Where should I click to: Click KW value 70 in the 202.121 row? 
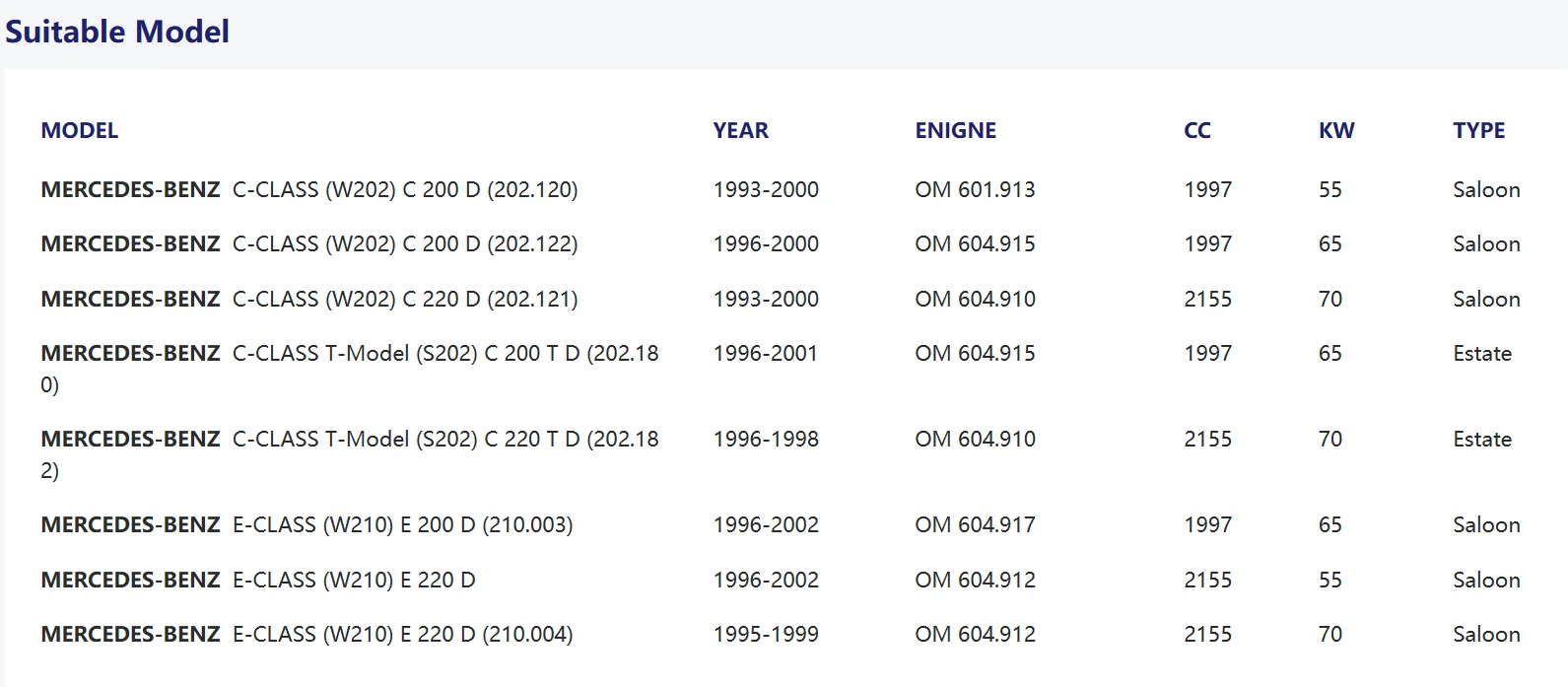click(1330, 299)
